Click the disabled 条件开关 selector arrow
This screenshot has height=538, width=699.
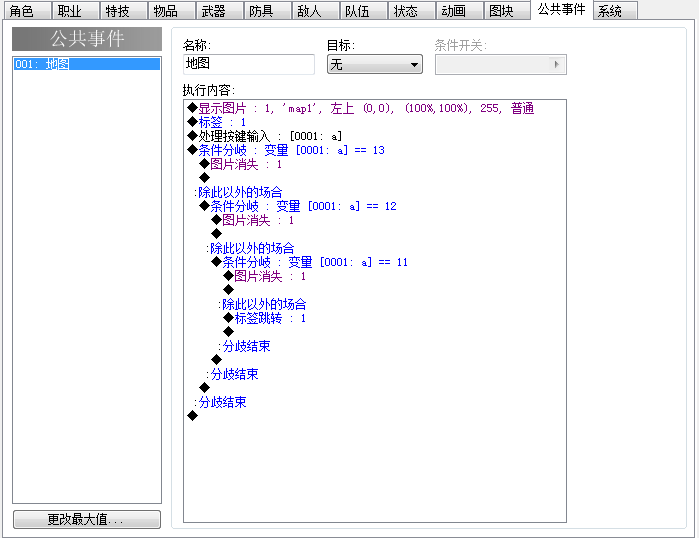(x=556, y=65)
